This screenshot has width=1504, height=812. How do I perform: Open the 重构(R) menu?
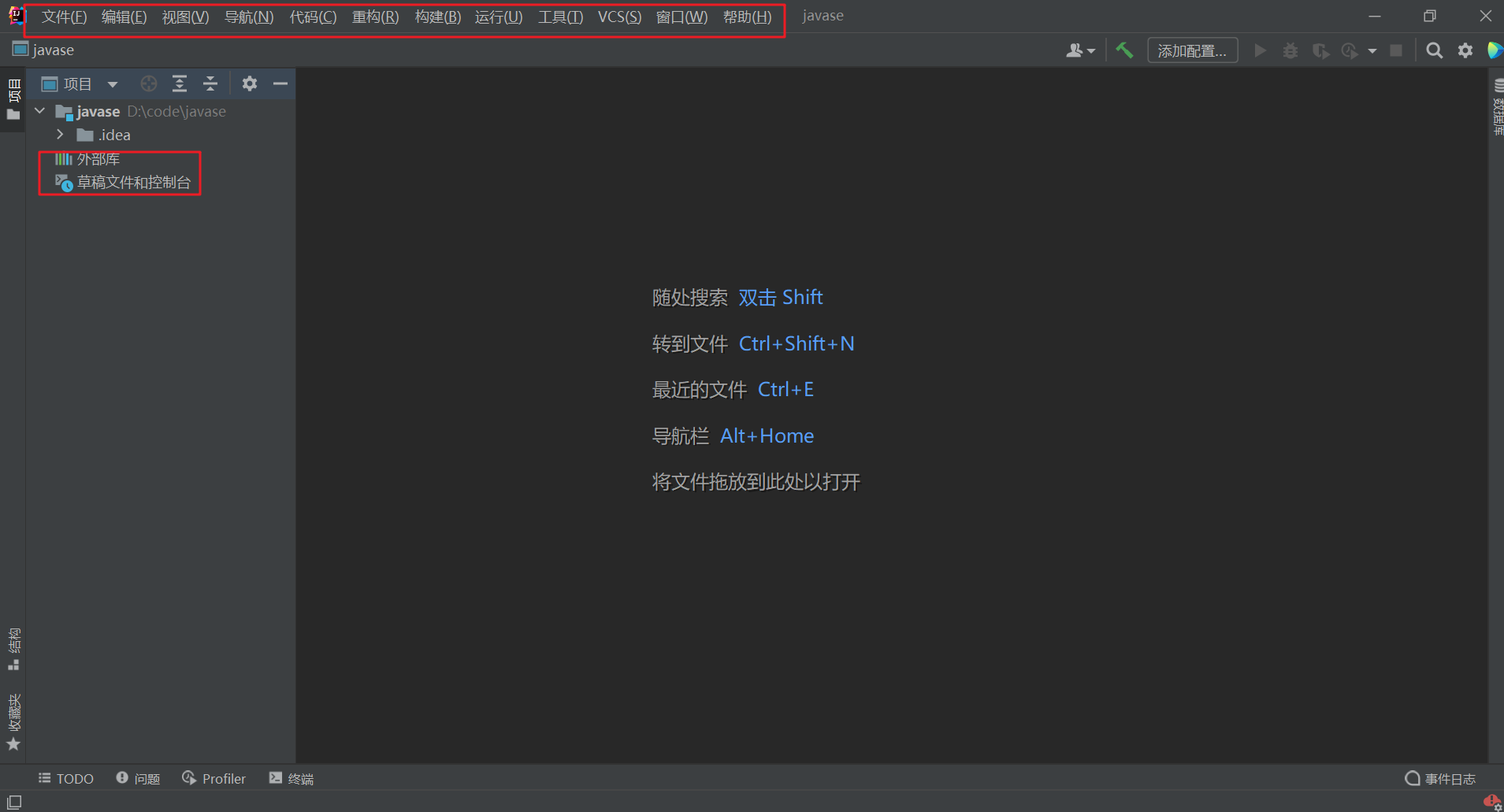click(x=375, y=17)
